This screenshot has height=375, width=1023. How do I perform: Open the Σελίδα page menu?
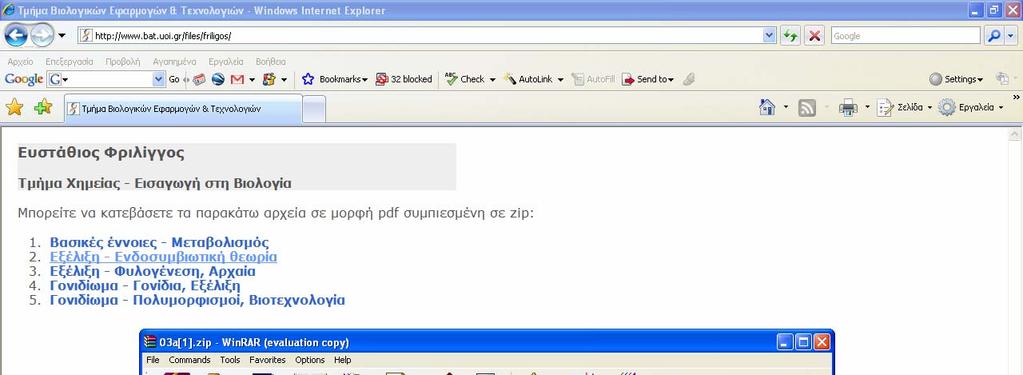pos(904,107)
